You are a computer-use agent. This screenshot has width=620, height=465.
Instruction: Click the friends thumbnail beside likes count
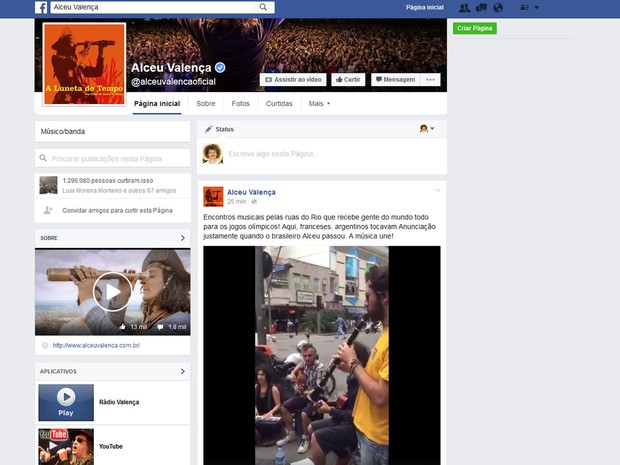click(x=48, y=185)
